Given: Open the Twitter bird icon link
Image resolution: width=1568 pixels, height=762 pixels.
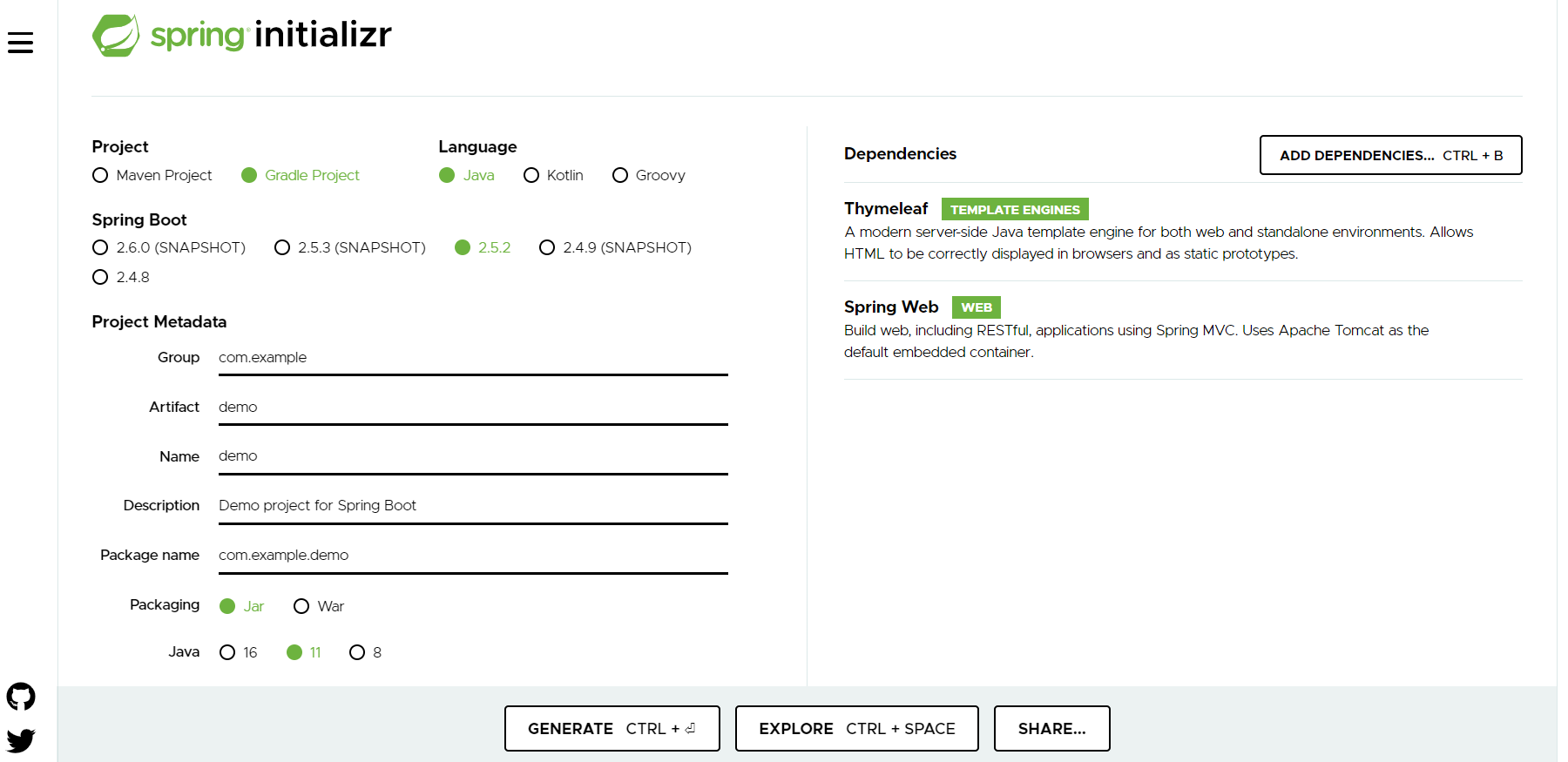Looking at the screenshot, I should [x=21, y=740].
